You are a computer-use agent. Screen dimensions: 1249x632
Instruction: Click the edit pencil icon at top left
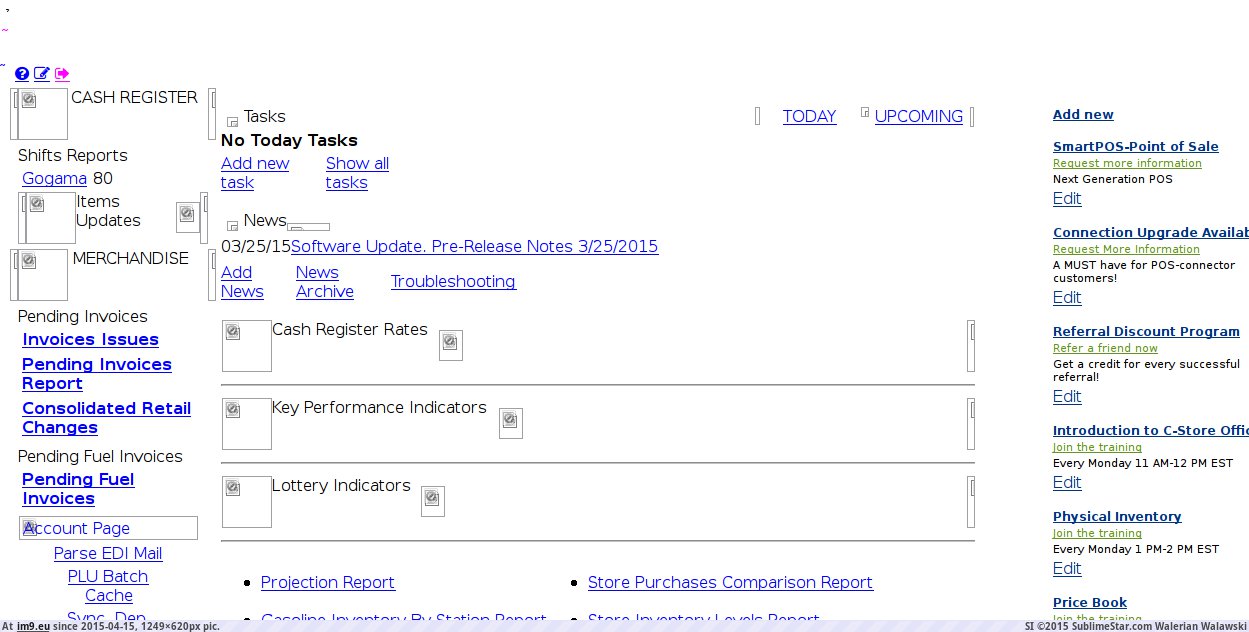(42, 74)
